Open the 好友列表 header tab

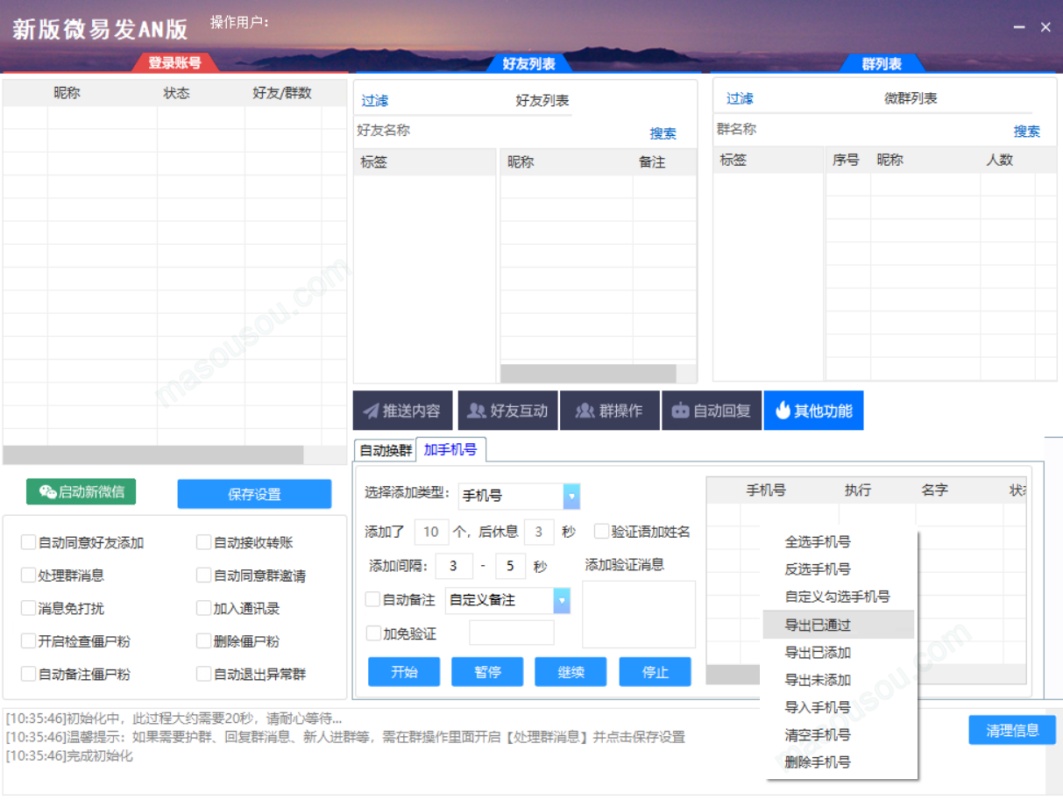pyautogui.click(x=529, y=64)
